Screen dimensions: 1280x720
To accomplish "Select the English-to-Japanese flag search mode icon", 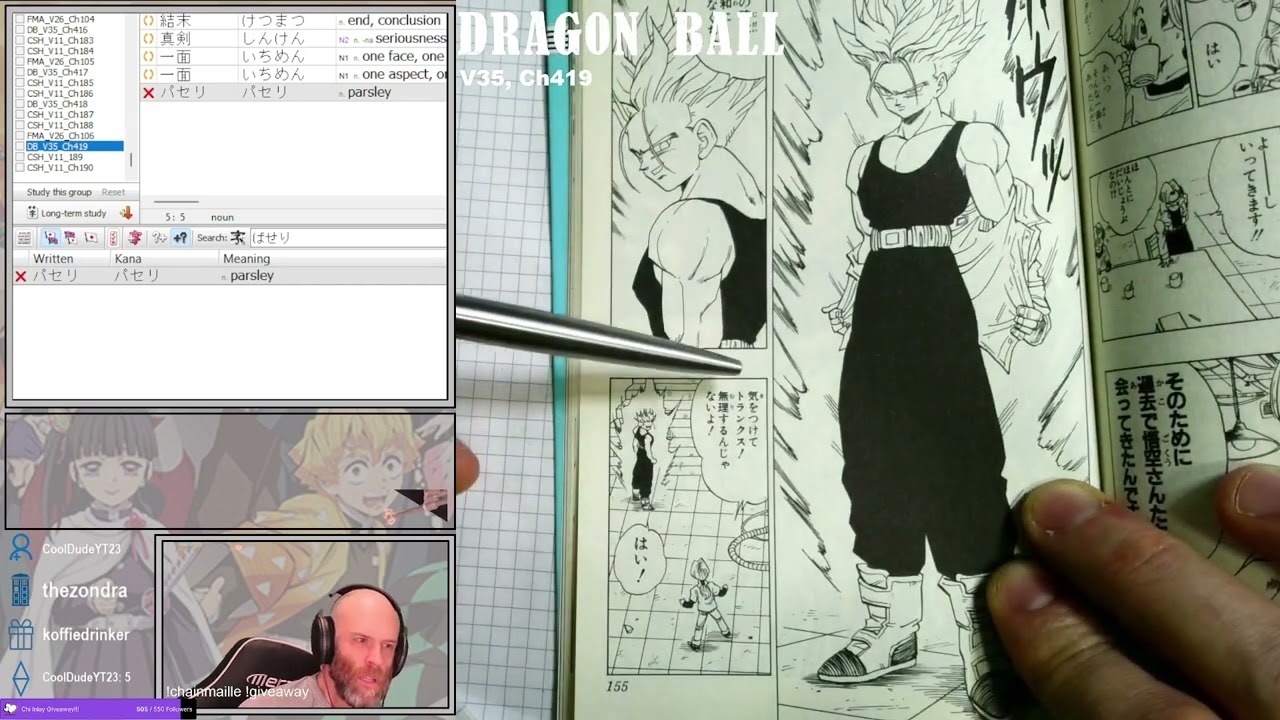I will 70,238.
